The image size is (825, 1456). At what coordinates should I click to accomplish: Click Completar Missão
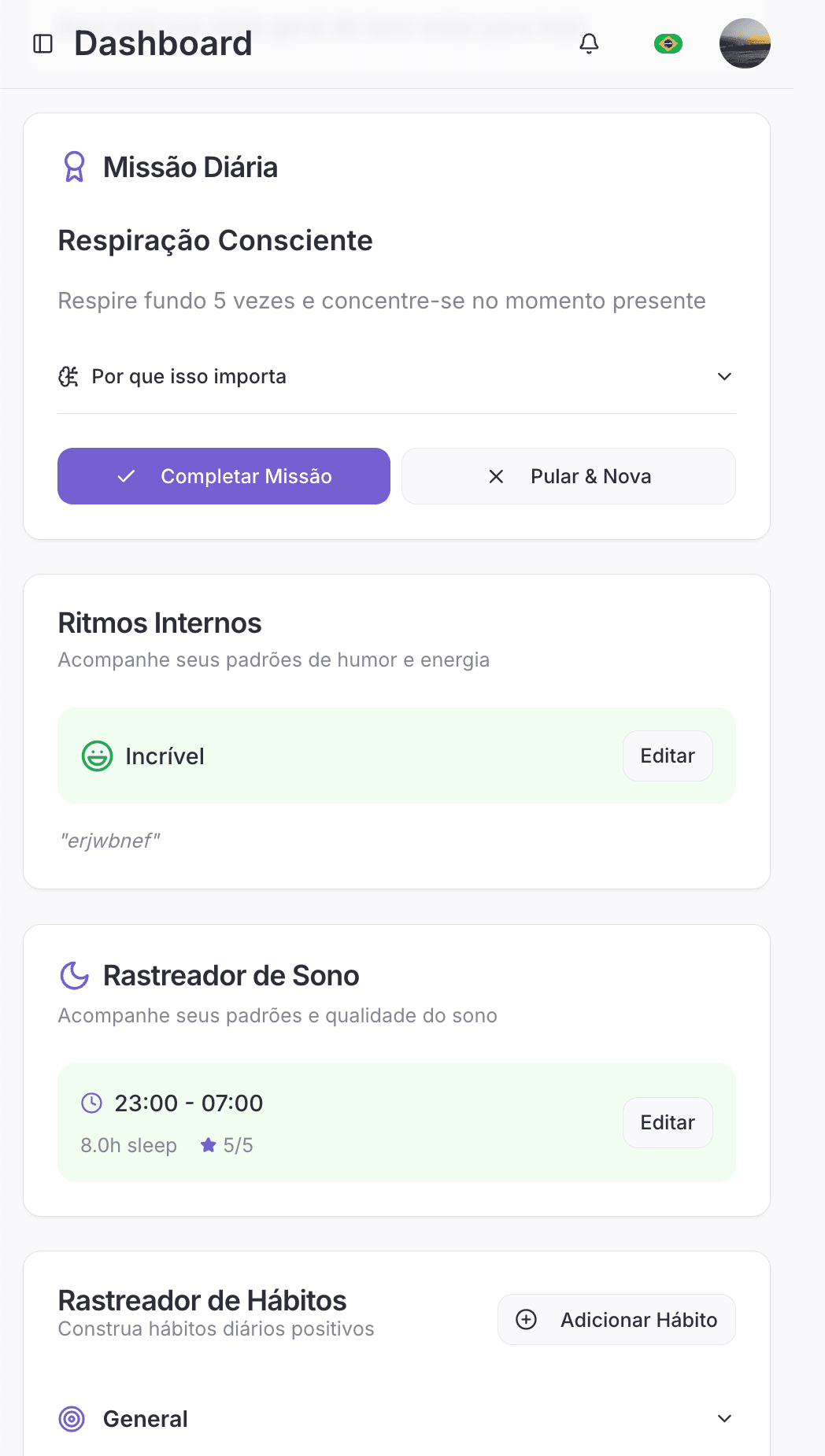(x=224, y=476)
